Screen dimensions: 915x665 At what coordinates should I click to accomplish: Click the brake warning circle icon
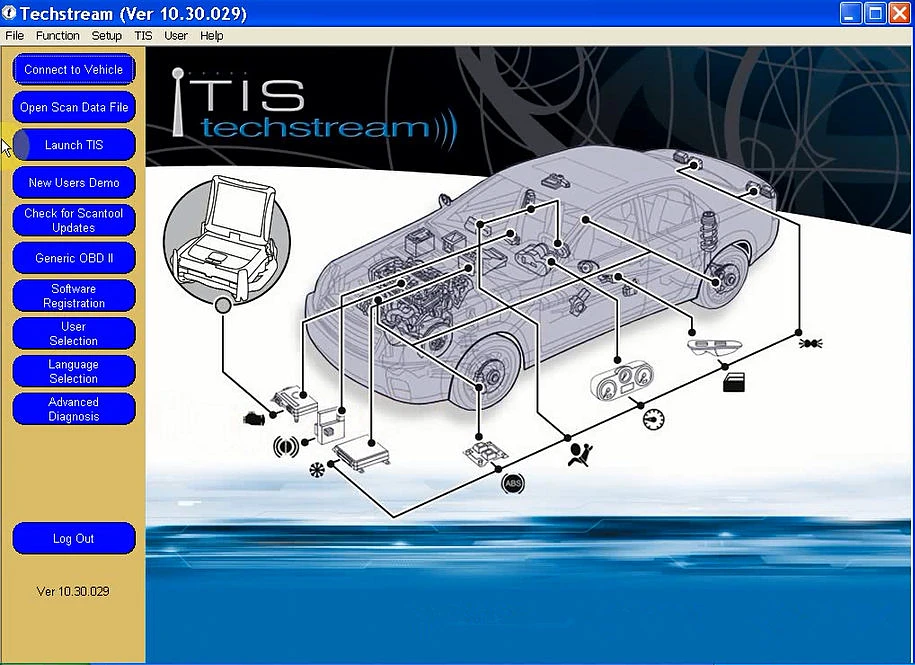click(x=286, y=447)
